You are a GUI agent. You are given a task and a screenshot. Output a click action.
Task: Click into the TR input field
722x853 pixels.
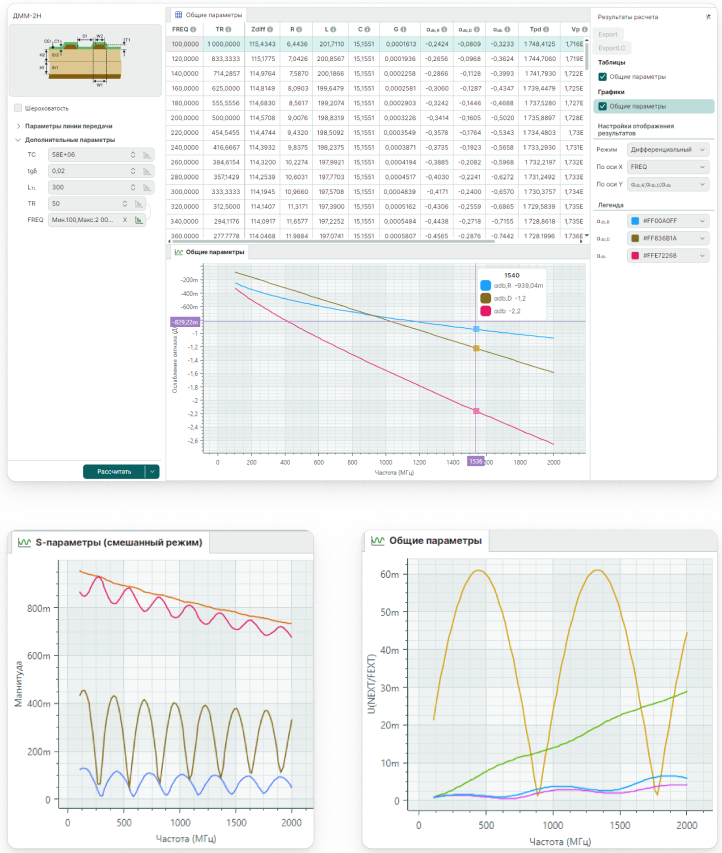pyautogui.click(x=87, y=203)
